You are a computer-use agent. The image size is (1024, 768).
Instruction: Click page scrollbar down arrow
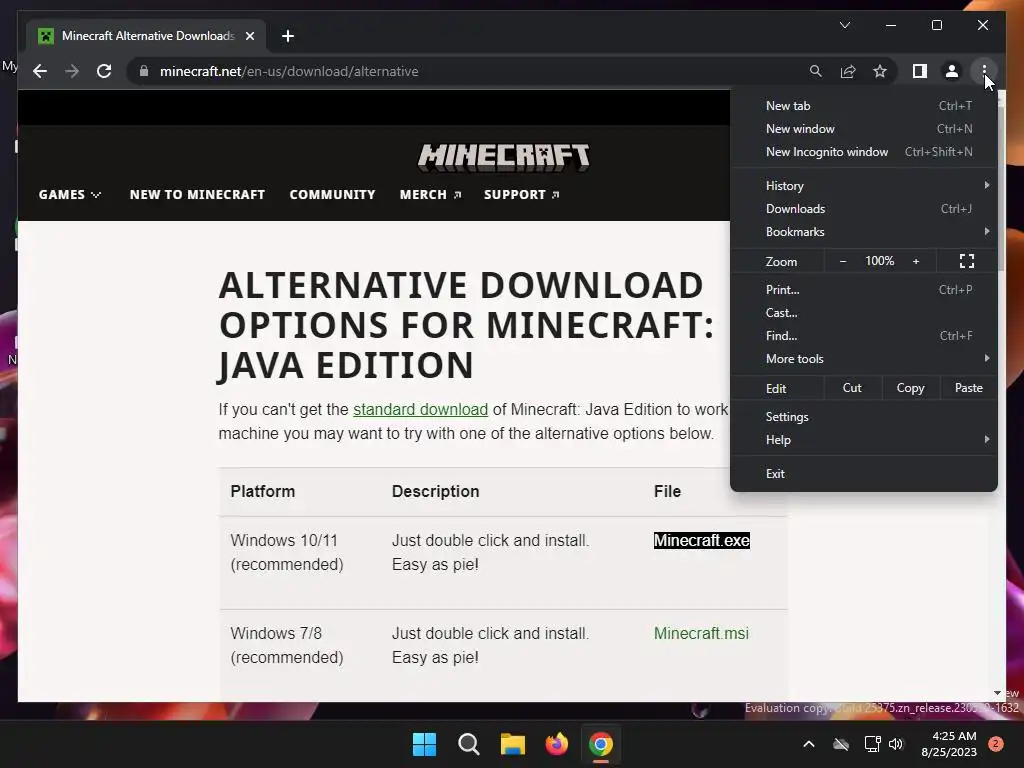(997, 693)
